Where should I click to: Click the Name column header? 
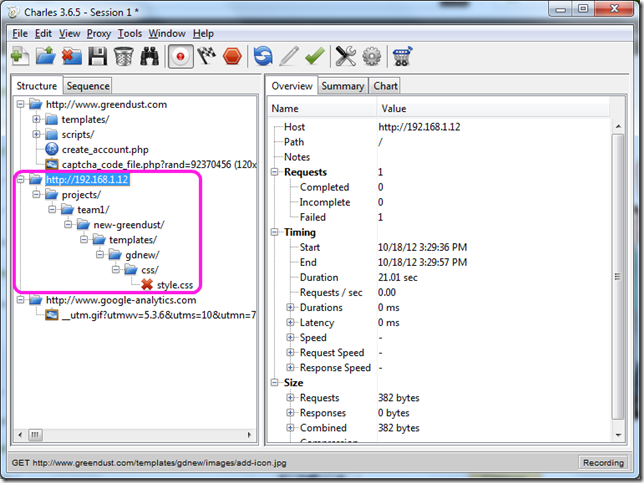(322, 108)
